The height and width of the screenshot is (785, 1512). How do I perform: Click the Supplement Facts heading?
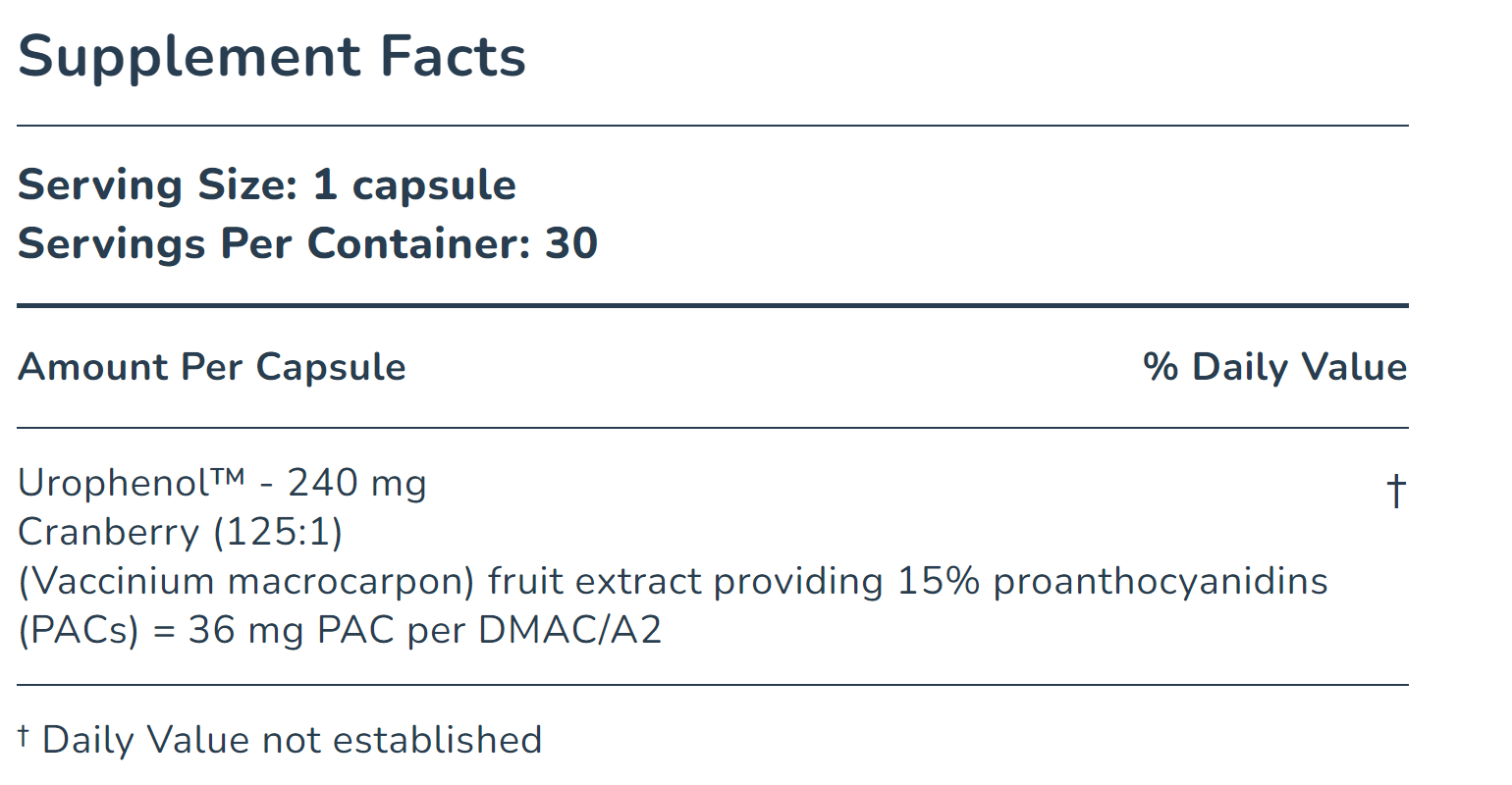pyautogui.click(x=272, y=57)
